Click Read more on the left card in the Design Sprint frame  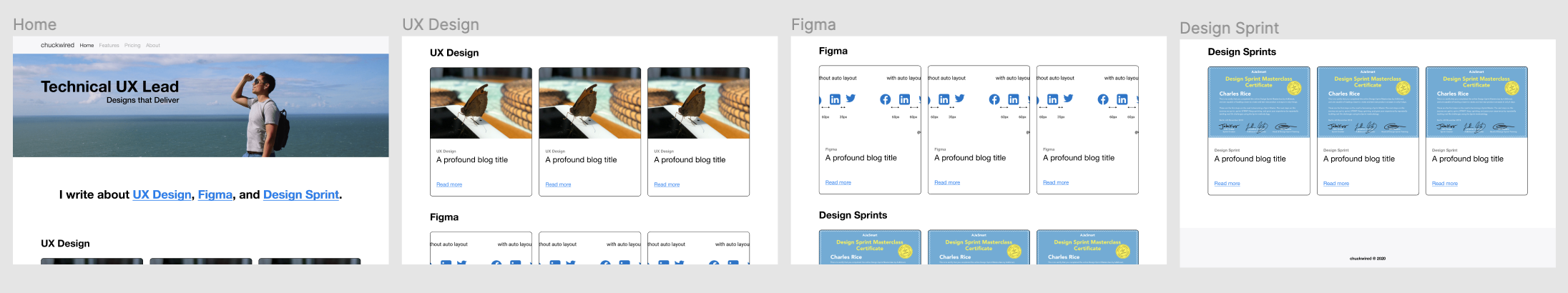tap(1227, 184)
